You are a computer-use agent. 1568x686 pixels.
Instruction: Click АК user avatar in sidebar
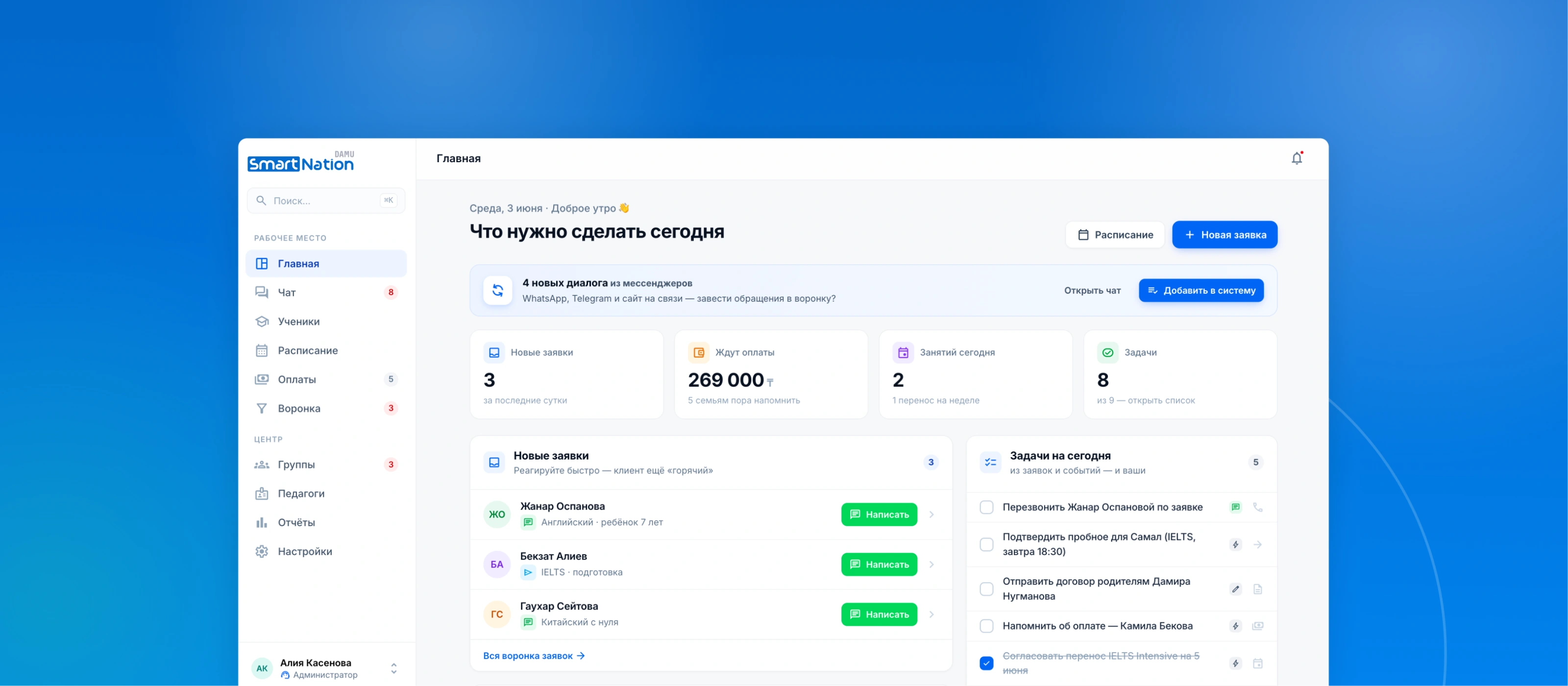262,668
